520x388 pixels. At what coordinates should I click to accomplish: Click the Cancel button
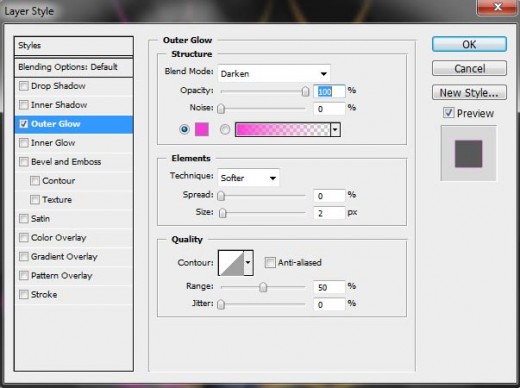(x=469, y=68)
